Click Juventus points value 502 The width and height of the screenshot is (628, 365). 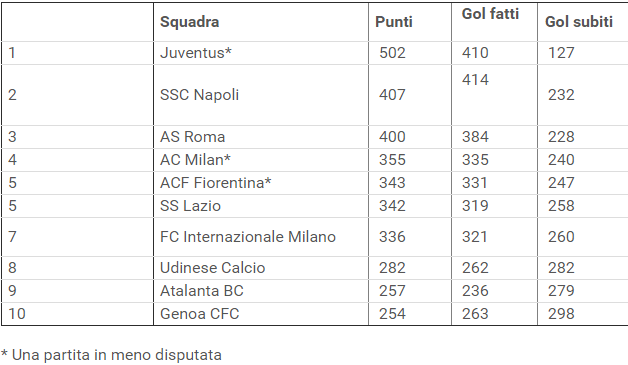[392, 53]
